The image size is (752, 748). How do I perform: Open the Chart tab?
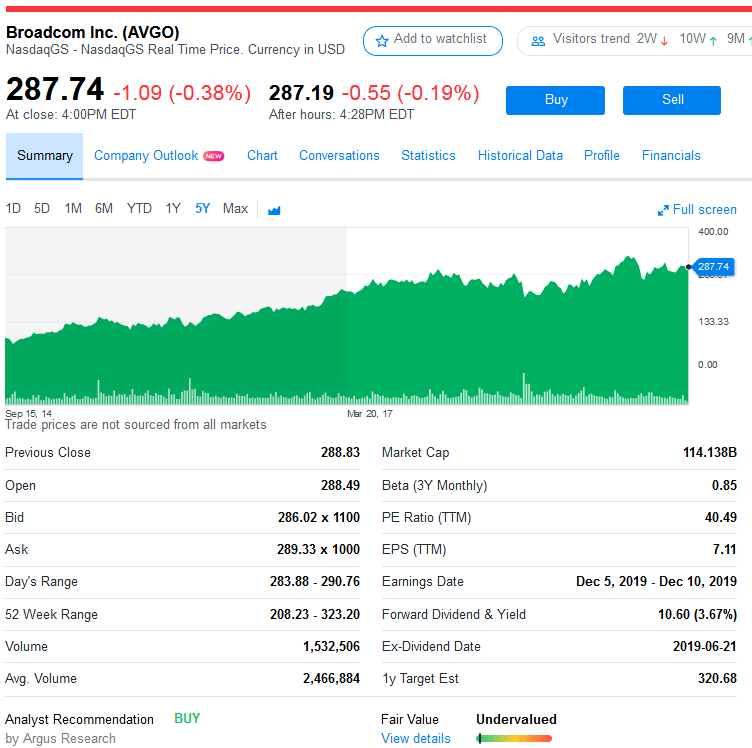coord(262,156)
